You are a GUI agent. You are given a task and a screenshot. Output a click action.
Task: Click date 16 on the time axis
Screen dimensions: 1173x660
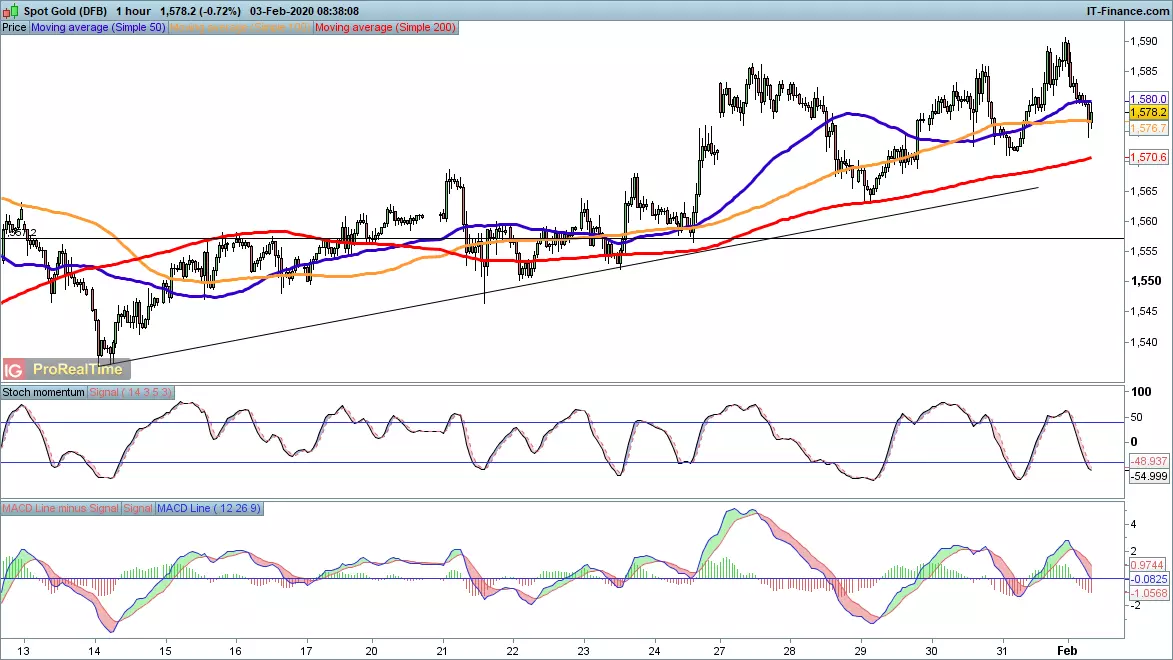point(236,651)
